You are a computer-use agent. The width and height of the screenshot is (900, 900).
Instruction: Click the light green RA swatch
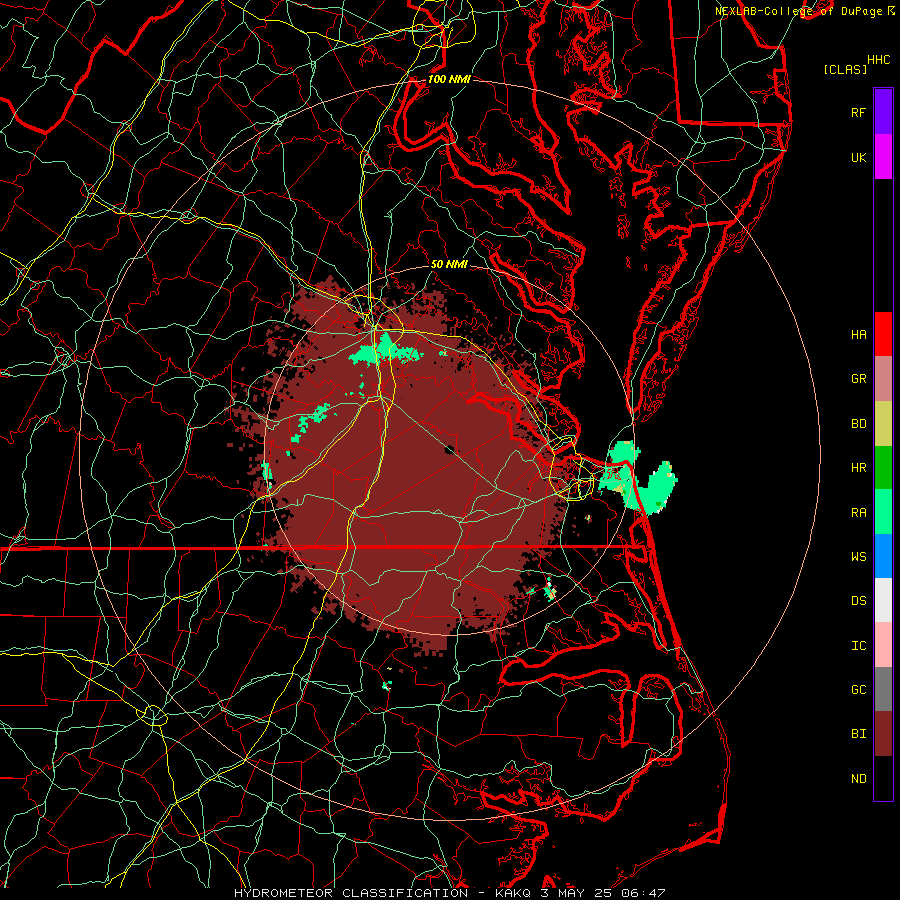[x=883, y=512]
